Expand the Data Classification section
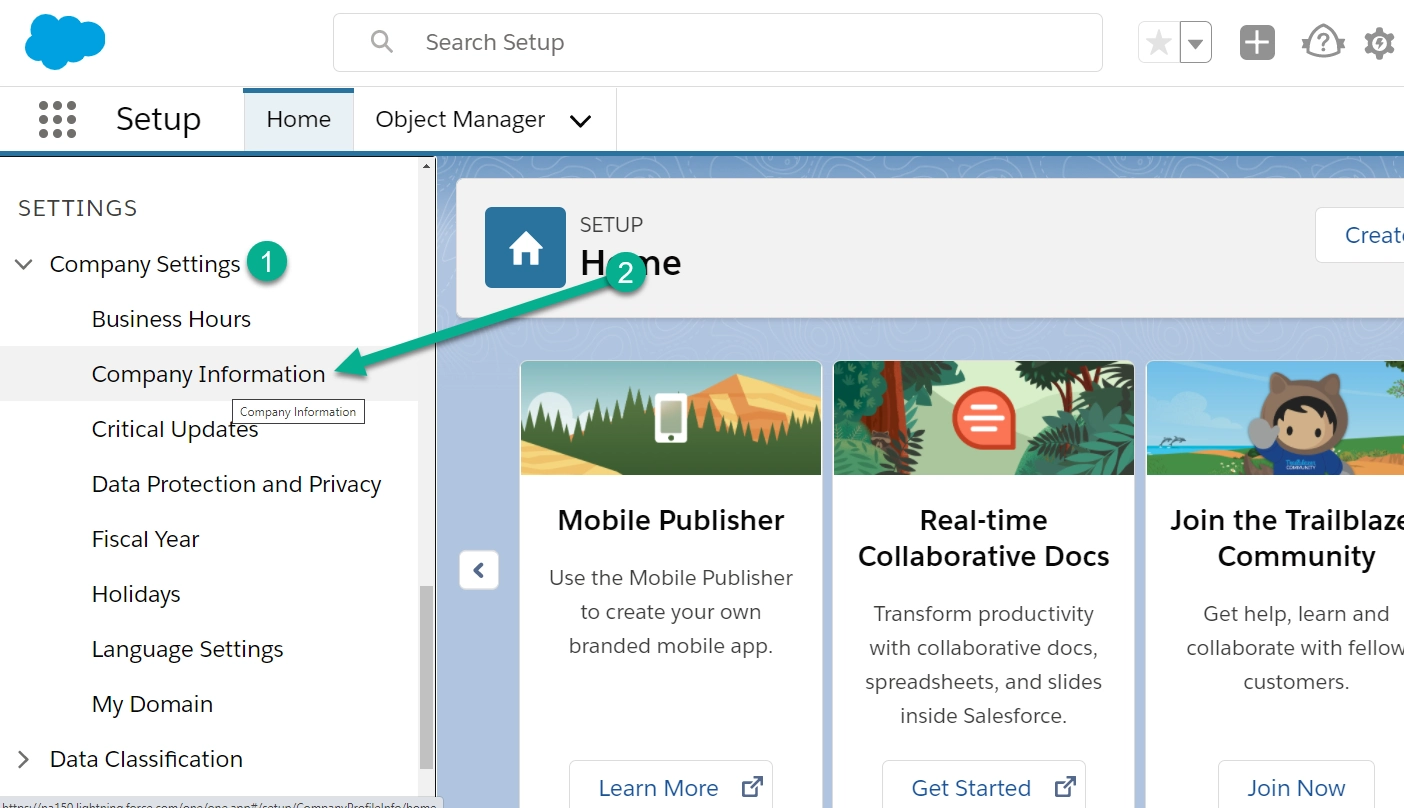1404x808 pixels. (x=24, y=759)
